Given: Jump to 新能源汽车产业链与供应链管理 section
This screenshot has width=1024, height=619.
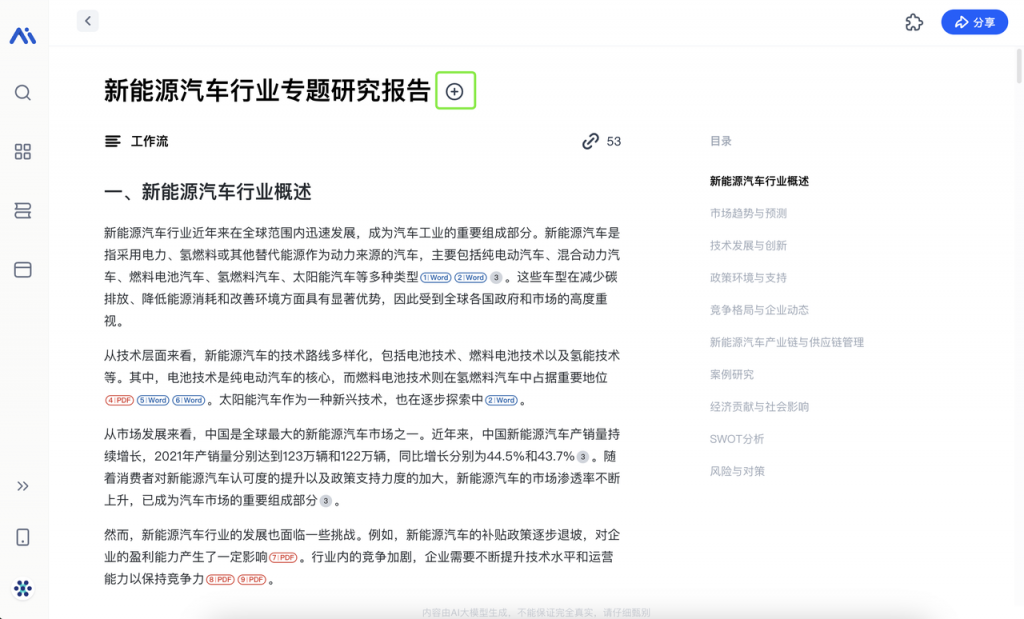Looking at the screenshot, I should (787, 342).
